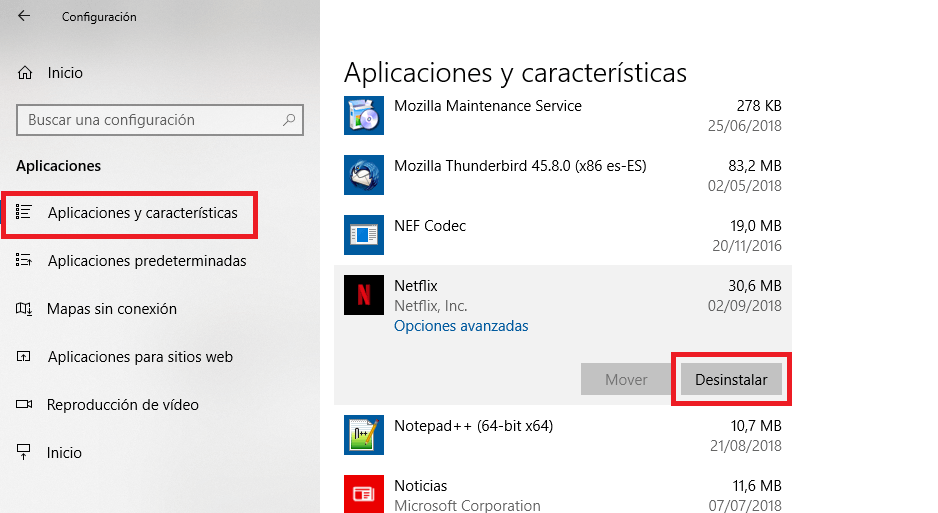This screenshot has height=513, width=938.
Task: Select the Noticias entry
Action: point(421,485)
